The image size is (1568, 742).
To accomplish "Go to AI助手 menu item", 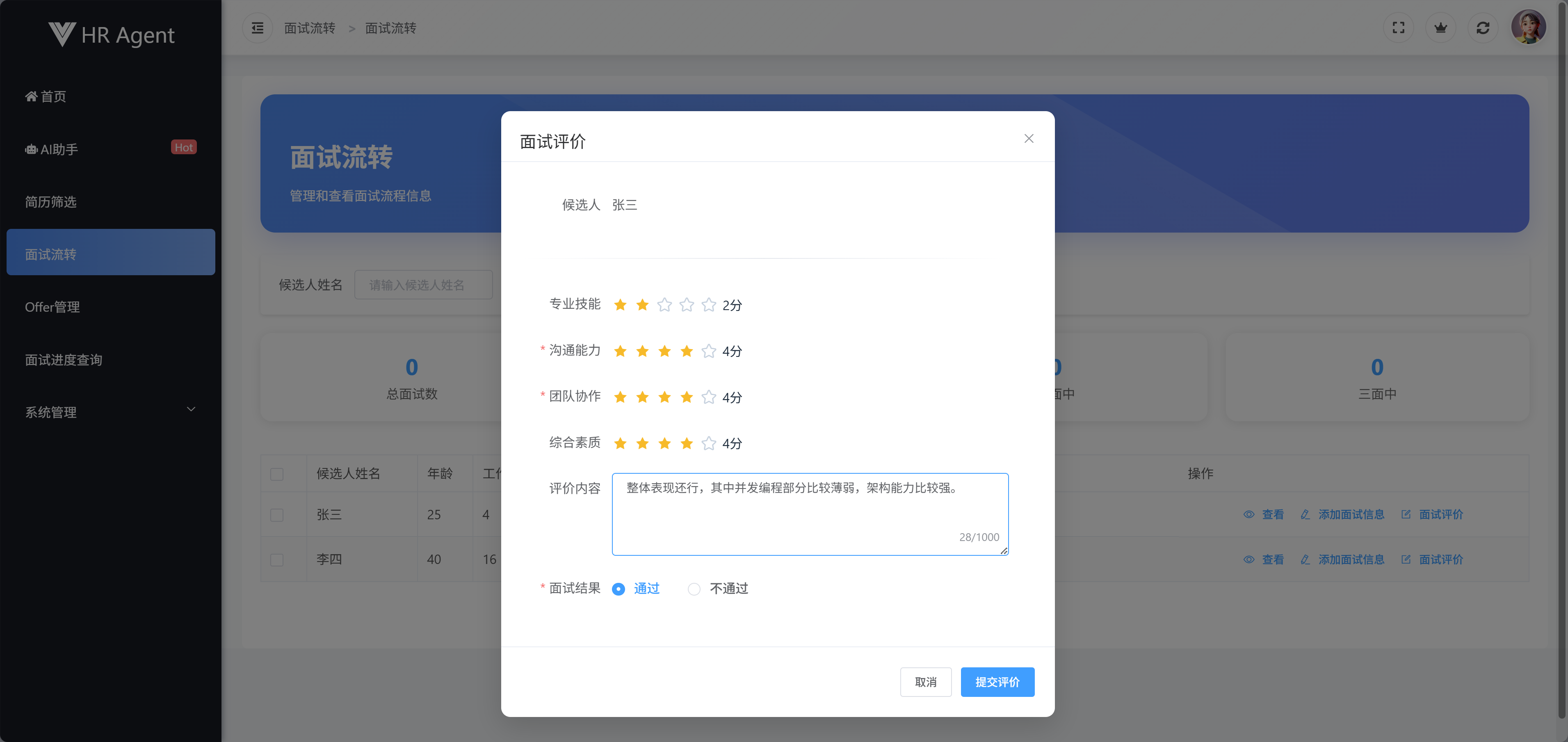I will tap(59, 149).
